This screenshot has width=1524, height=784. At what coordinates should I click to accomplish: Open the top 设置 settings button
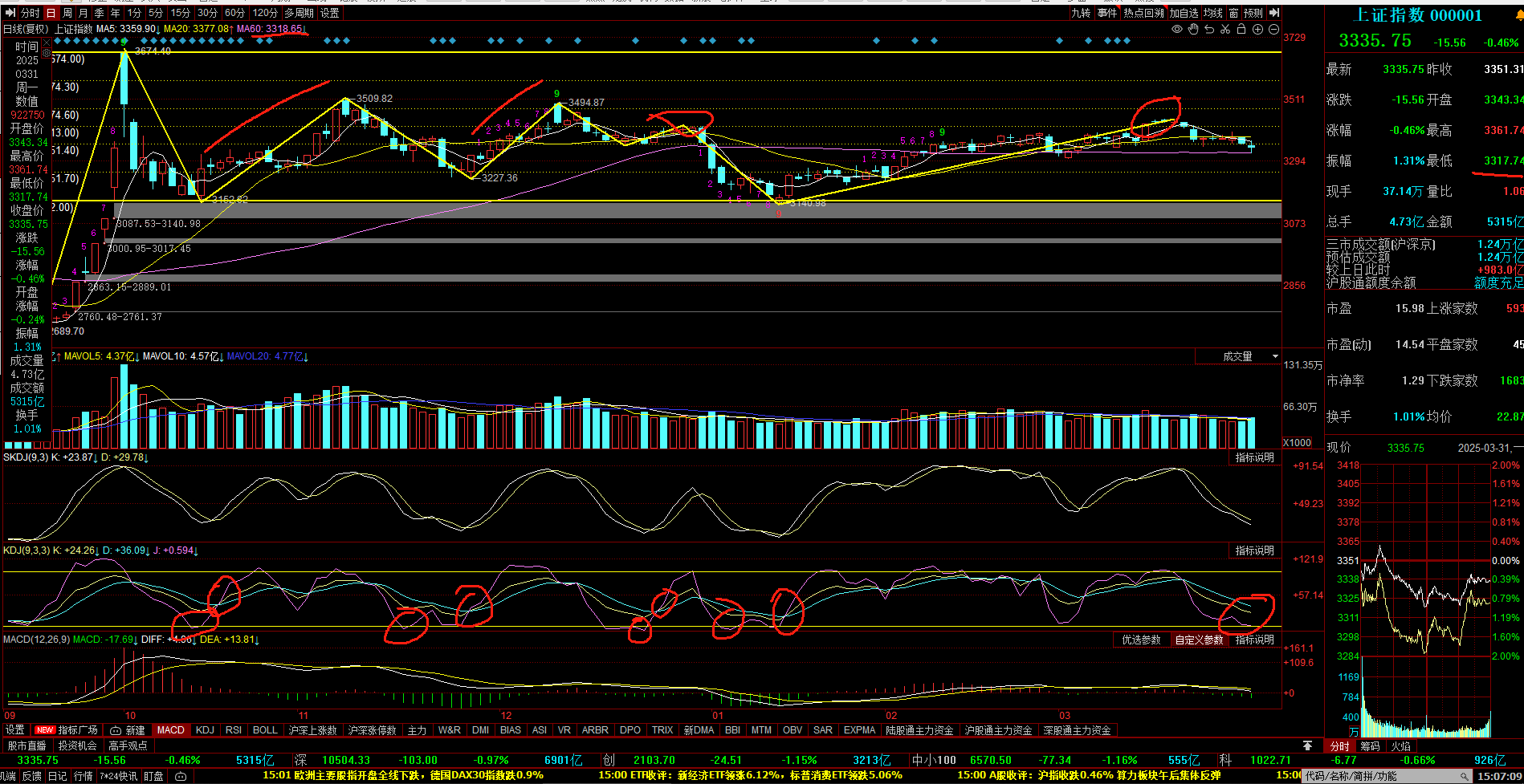click(x=330, y=13)
